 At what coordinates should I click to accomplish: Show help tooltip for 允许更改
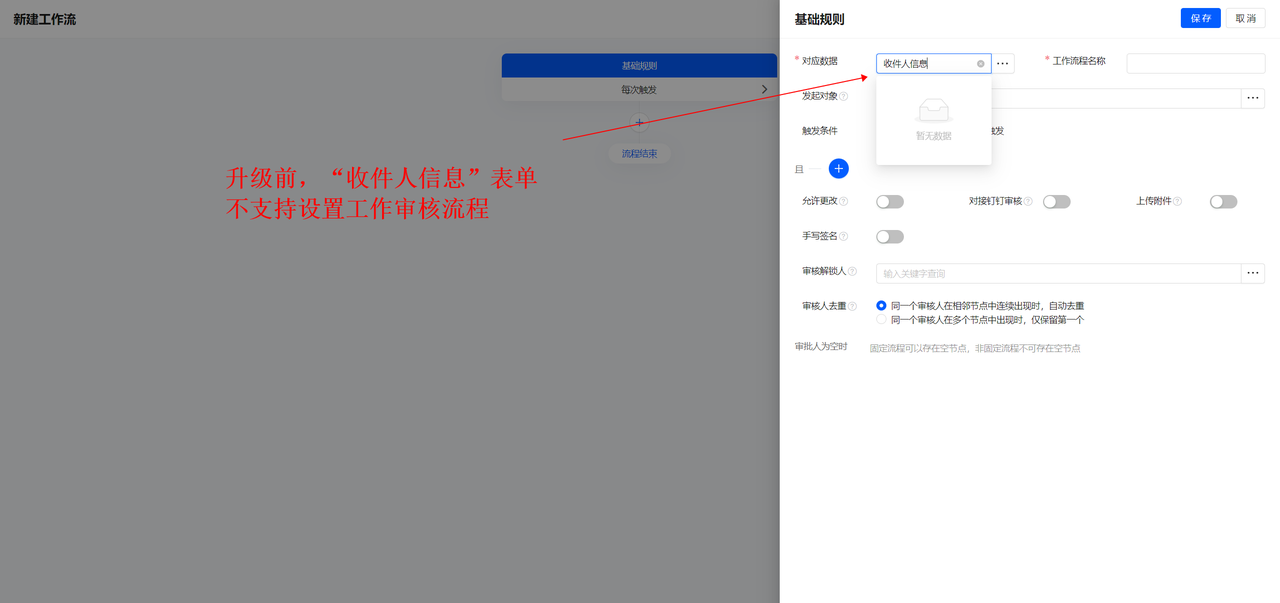(x=844, y=202)
